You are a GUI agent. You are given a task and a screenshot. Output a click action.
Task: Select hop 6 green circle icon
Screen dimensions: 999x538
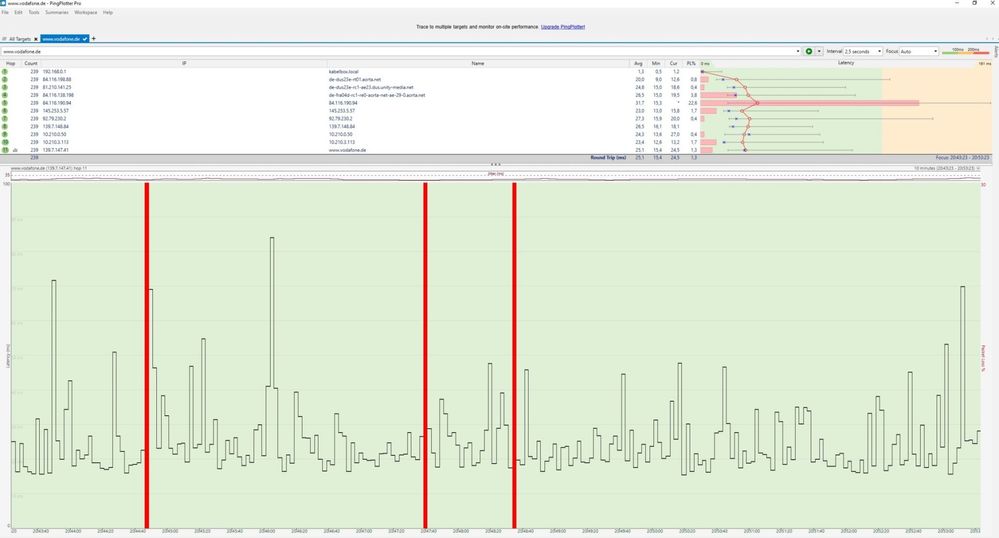pos(5,111)
